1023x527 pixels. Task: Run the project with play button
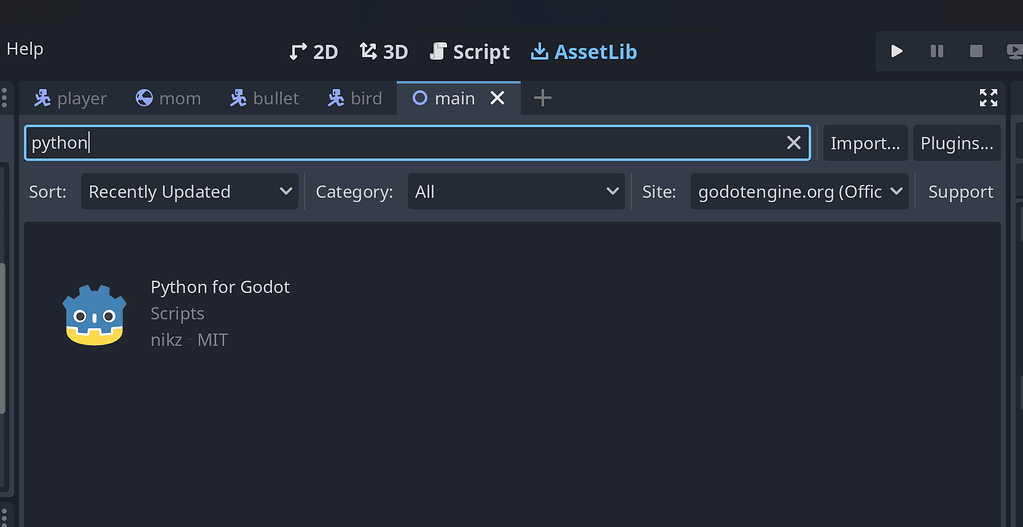point(897,51)
